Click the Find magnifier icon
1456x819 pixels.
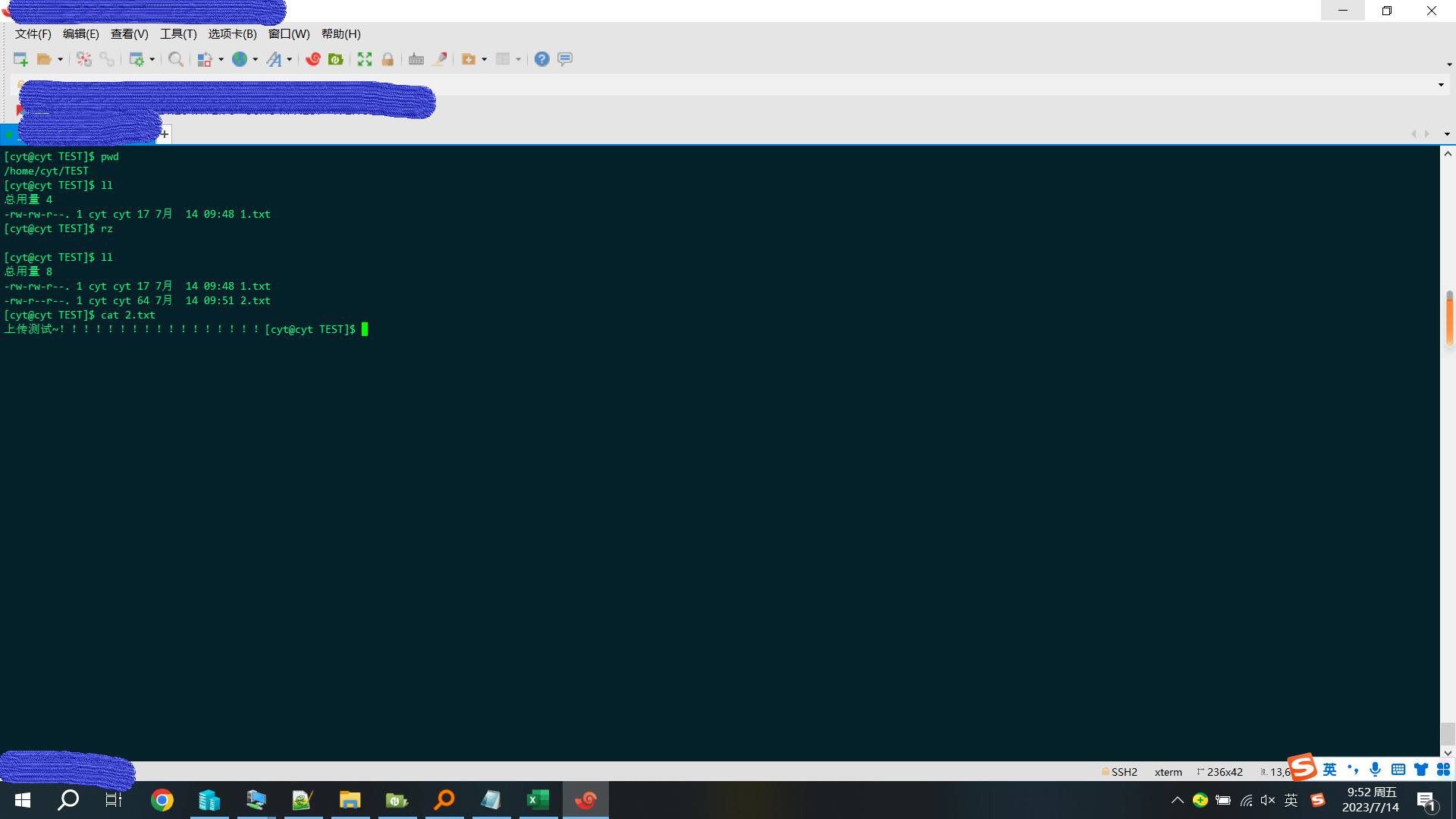(x=176, y=59)
